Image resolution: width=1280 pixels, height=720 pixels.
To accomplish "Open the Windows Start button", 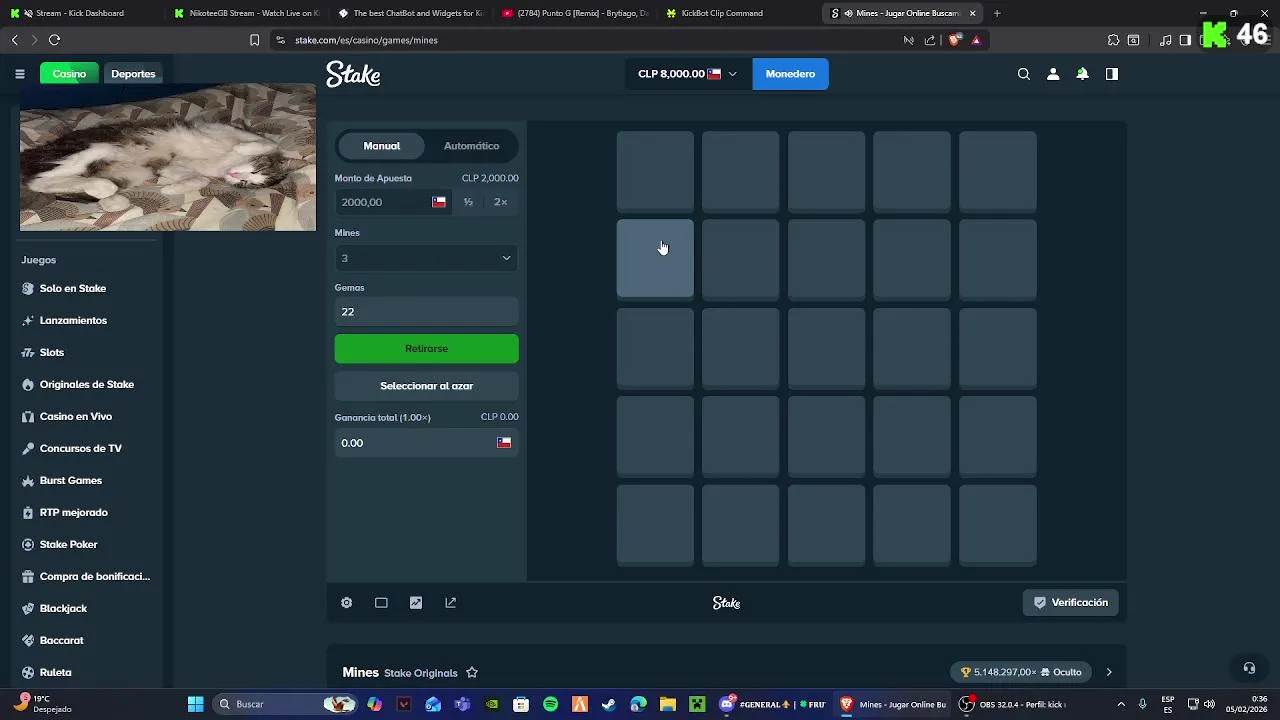I will [196, 704].
